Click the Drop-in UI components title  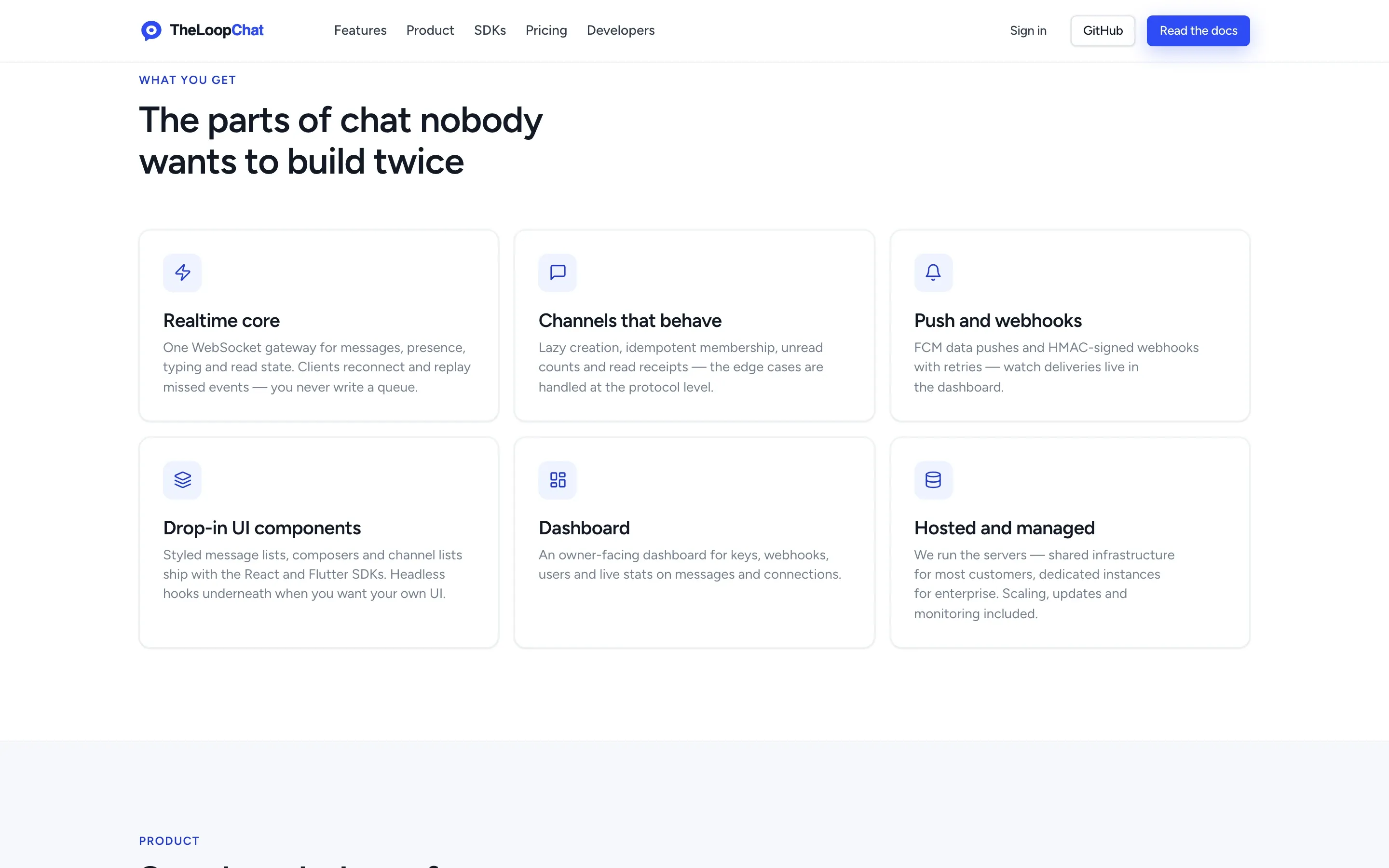[262, 528]
